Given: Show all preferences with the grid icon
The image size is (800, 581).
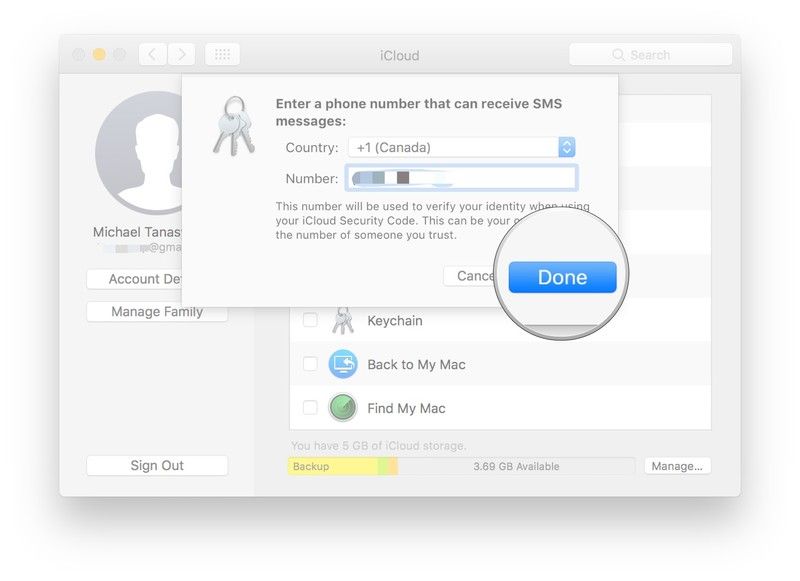Looking at the screenshot, I should click(x=222, y=55).
